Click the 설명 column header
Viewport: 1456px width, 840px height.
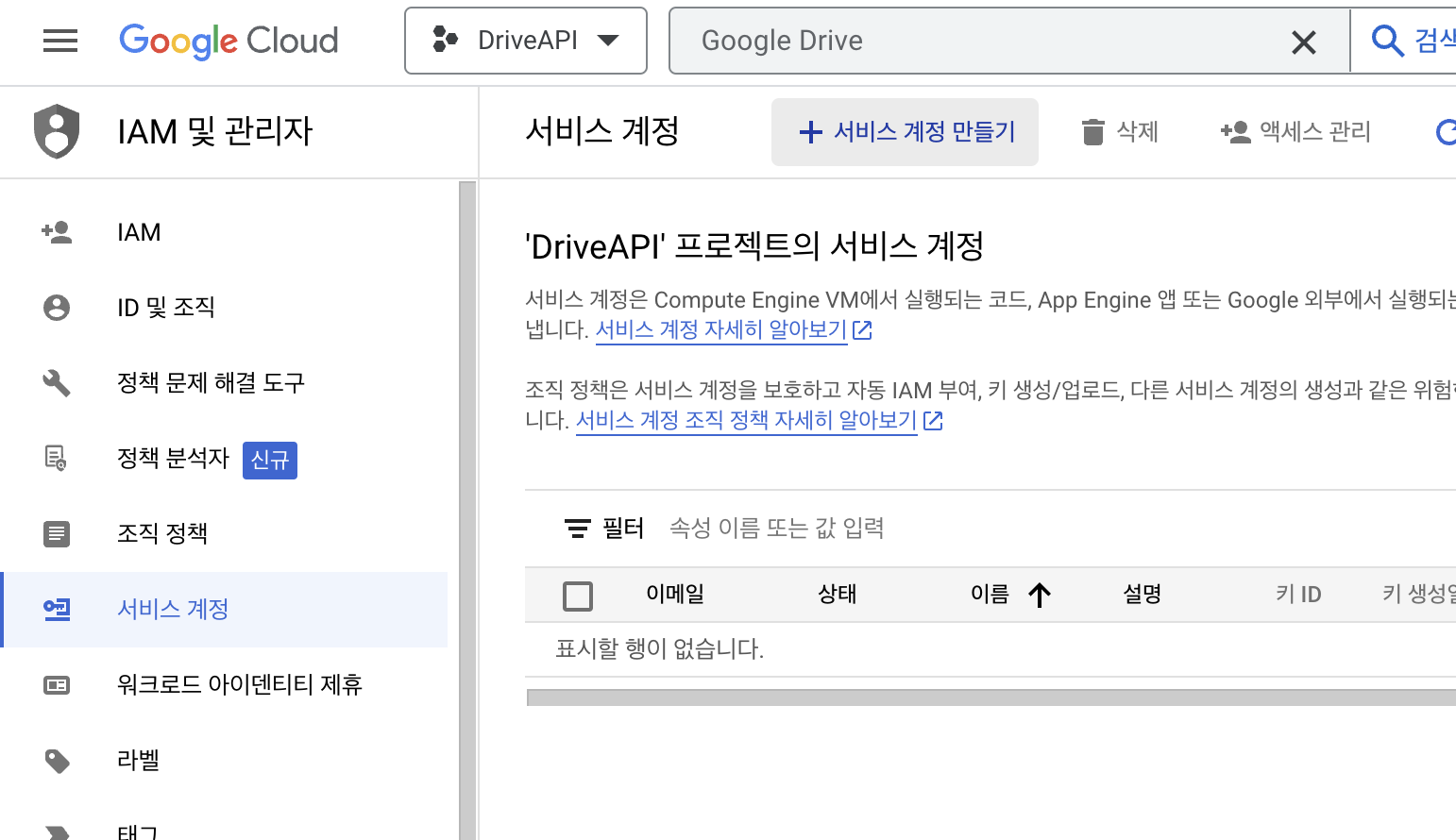pyautogui.click(x=1143, y=594)
